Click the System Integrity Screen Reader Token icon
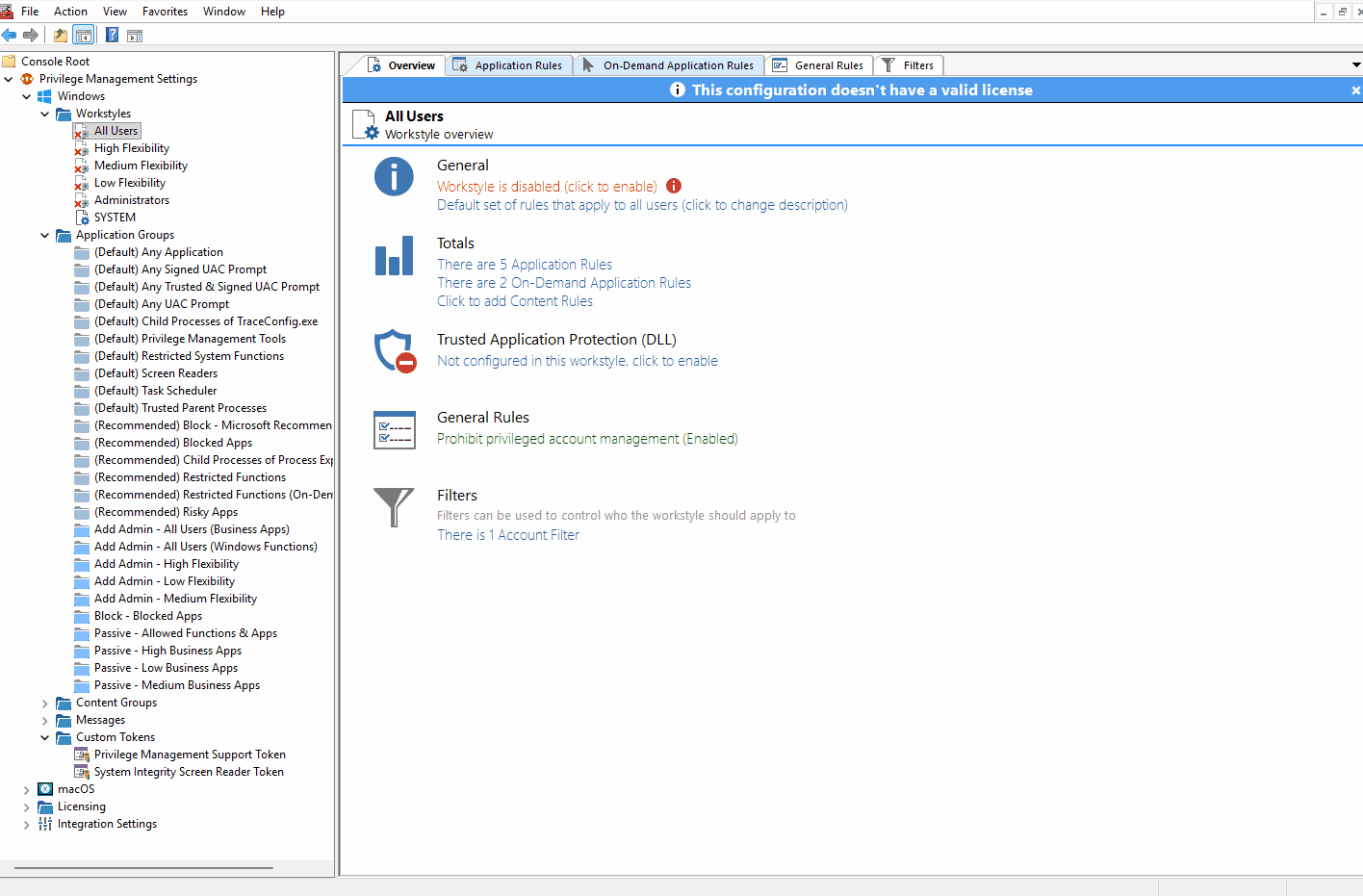1363x896 pixels. 82,772
